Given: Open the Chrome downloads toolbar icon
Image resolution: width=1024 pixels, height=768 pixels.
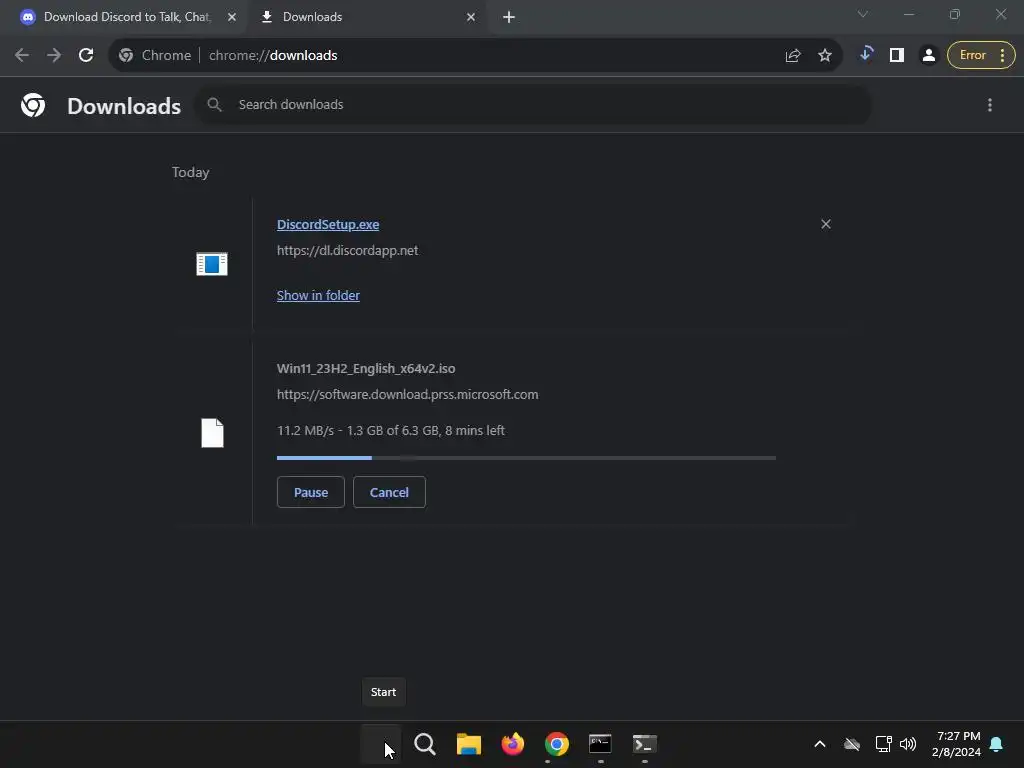Looking at the screenshot, I should point(866,54).
